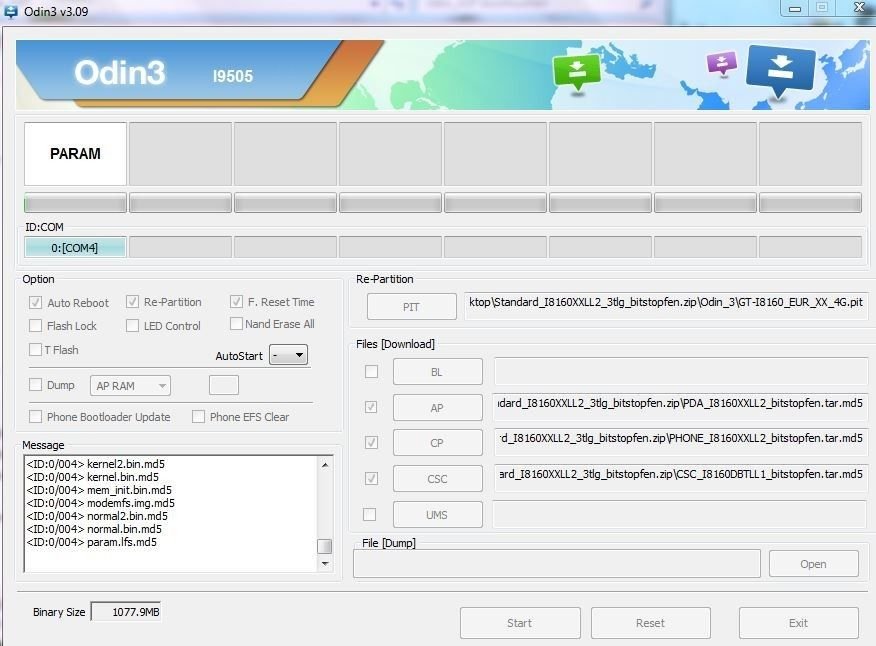Uncheck the AP file checkbox

(371, 407)
